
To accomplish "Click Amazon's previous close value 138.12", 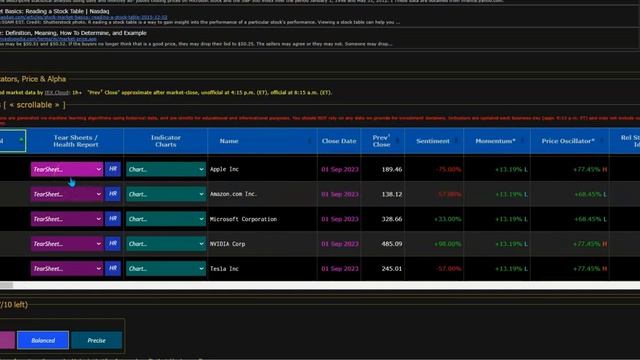I will (x=392, y=194).
